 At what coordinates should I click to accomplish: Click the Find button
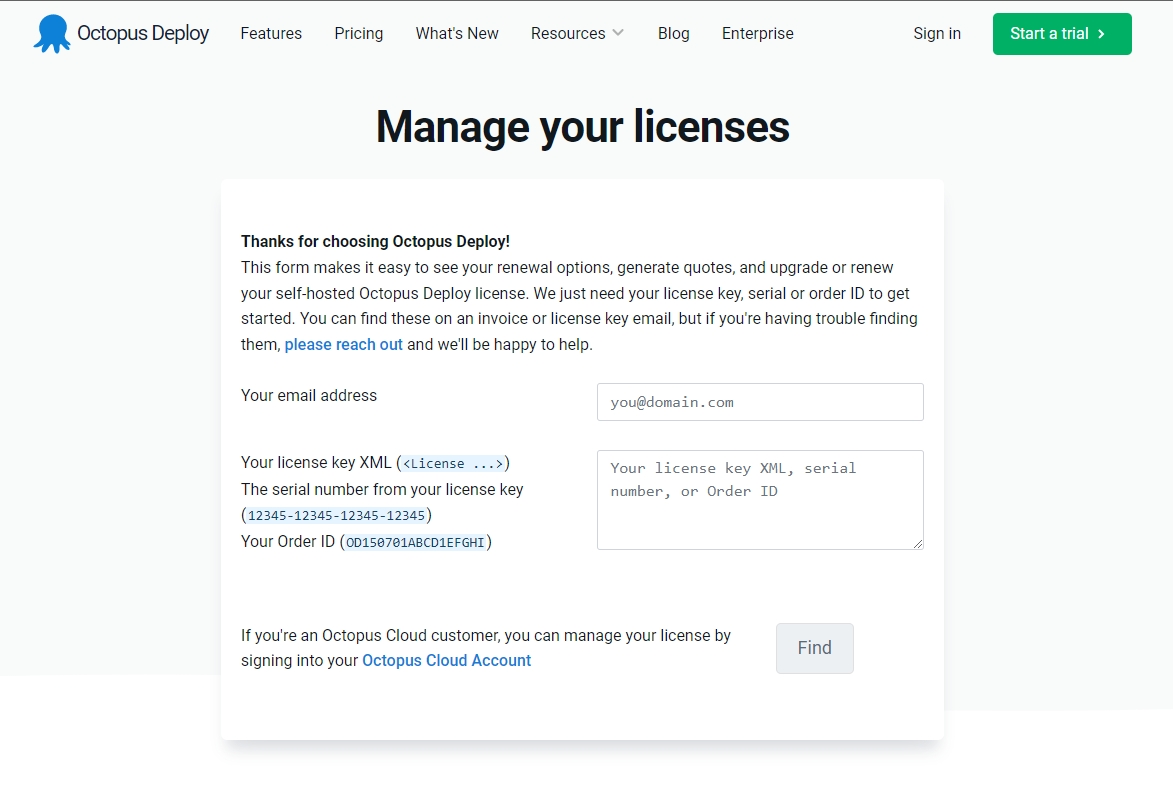coord(815,648)
